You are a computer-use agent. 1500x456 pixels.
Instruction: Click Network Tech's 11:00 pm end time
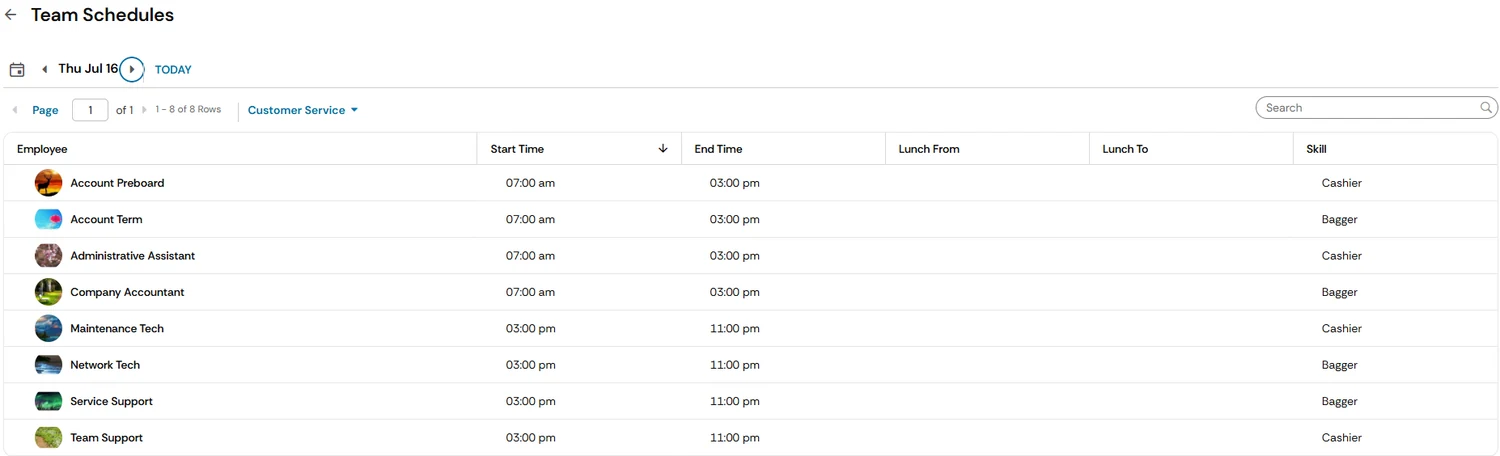click(735, 365)
